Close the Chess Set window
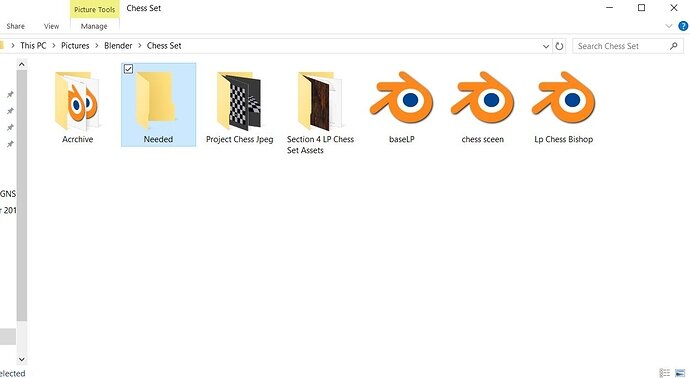The image size is (690, 378). [674, 8]
